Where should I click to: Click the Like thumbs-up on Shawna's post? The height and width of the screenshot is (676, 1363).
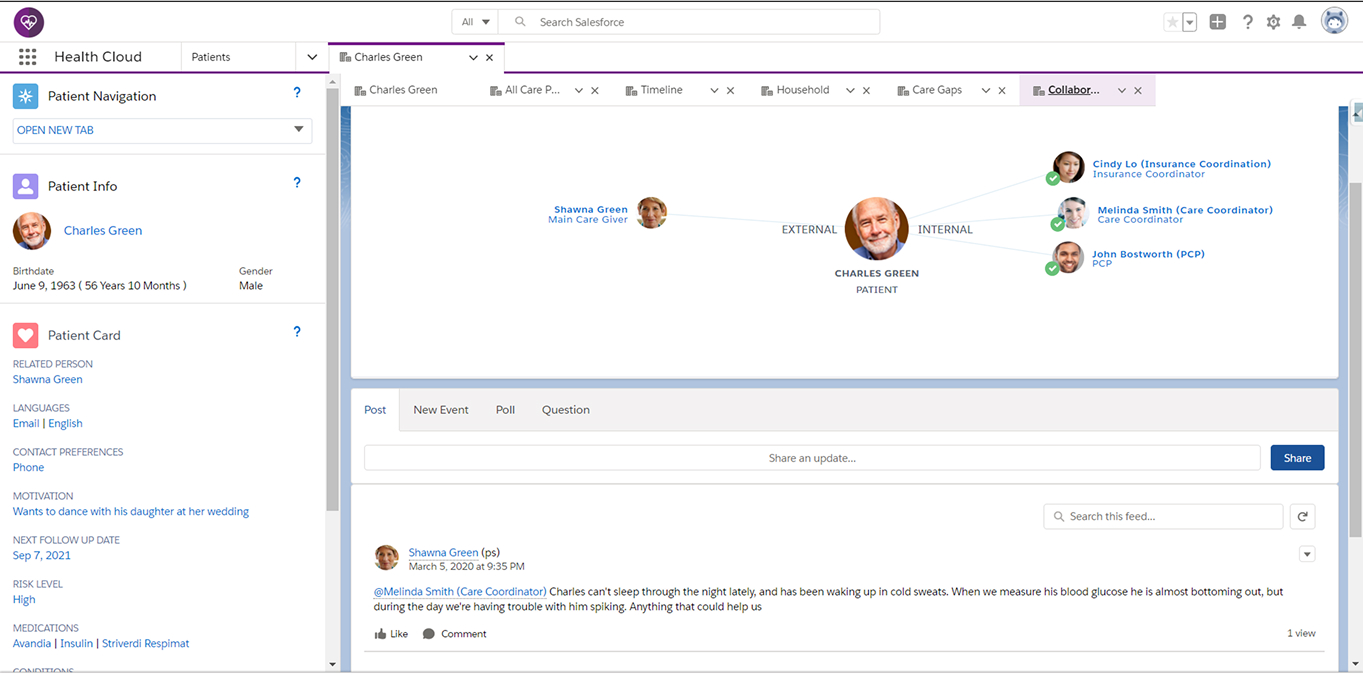(391, 634)
